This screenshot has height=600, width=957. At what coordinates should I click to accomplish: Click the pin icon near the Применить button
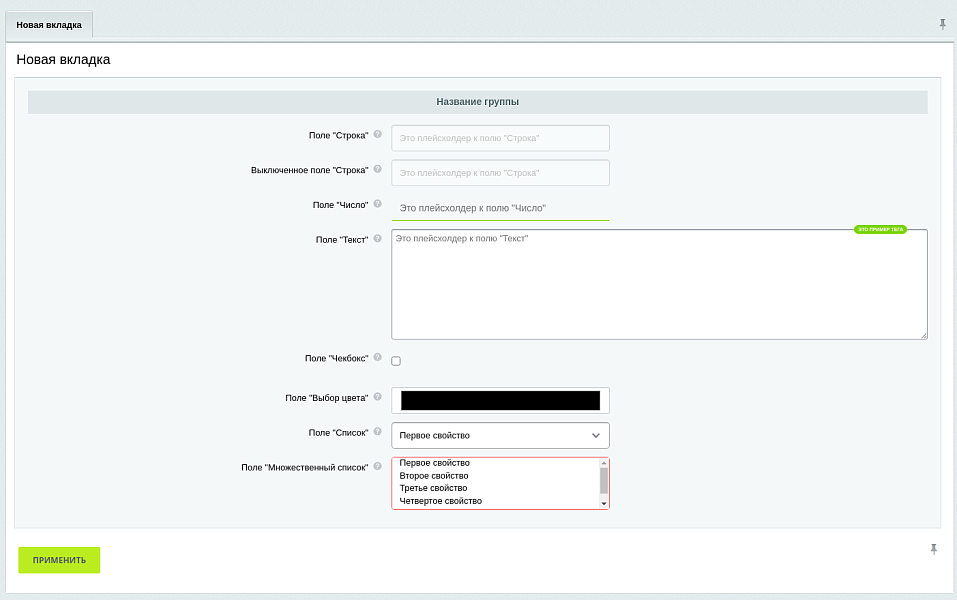[x=933, y=549]
